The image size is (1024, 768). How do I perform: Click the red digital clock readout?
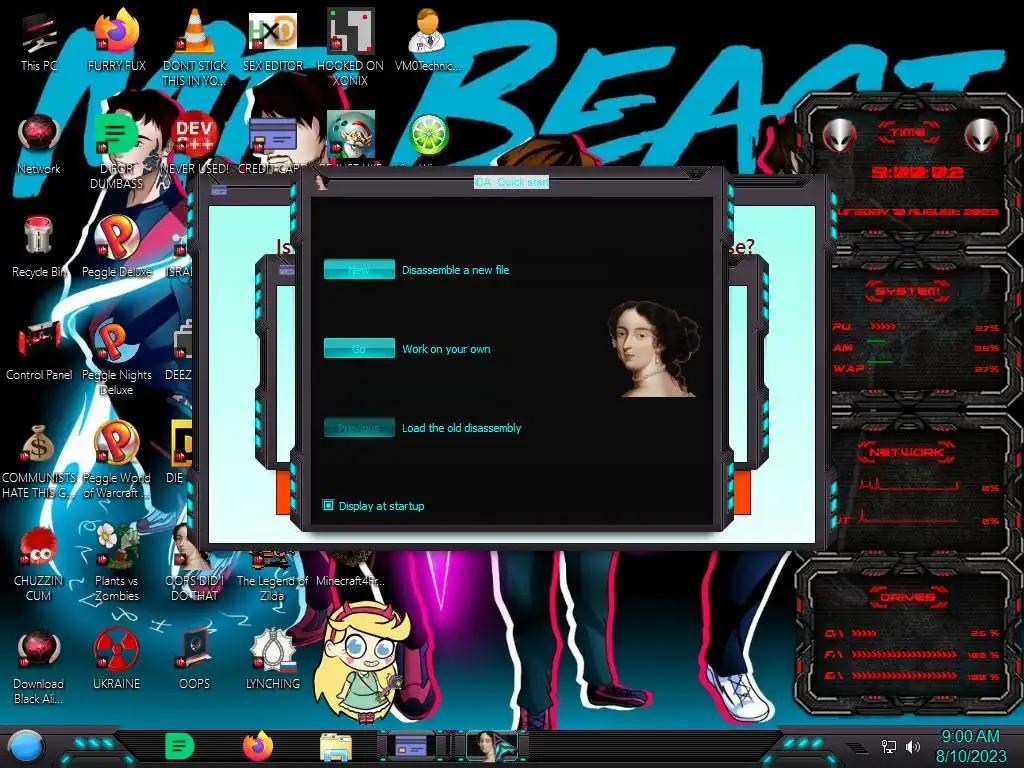917,172
